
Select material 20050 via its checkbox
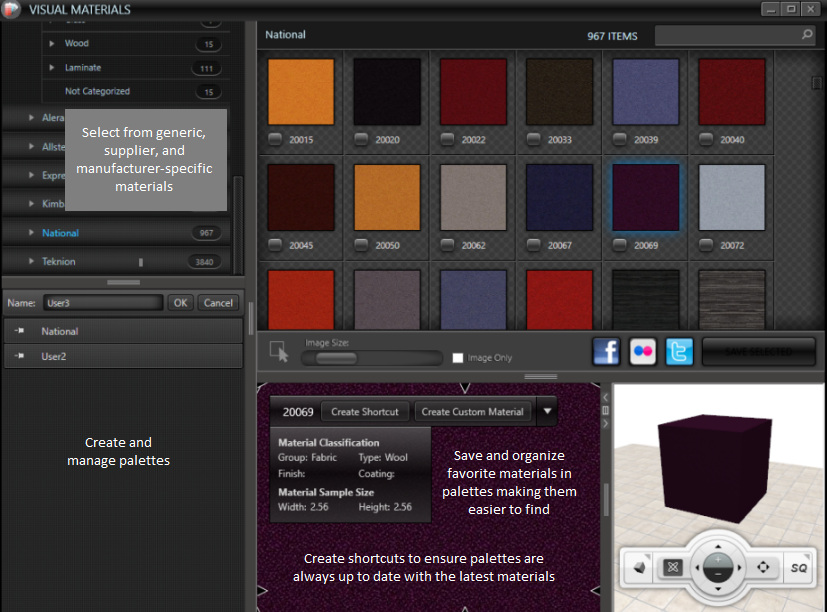pyautogui.click(x=361, y=245)
